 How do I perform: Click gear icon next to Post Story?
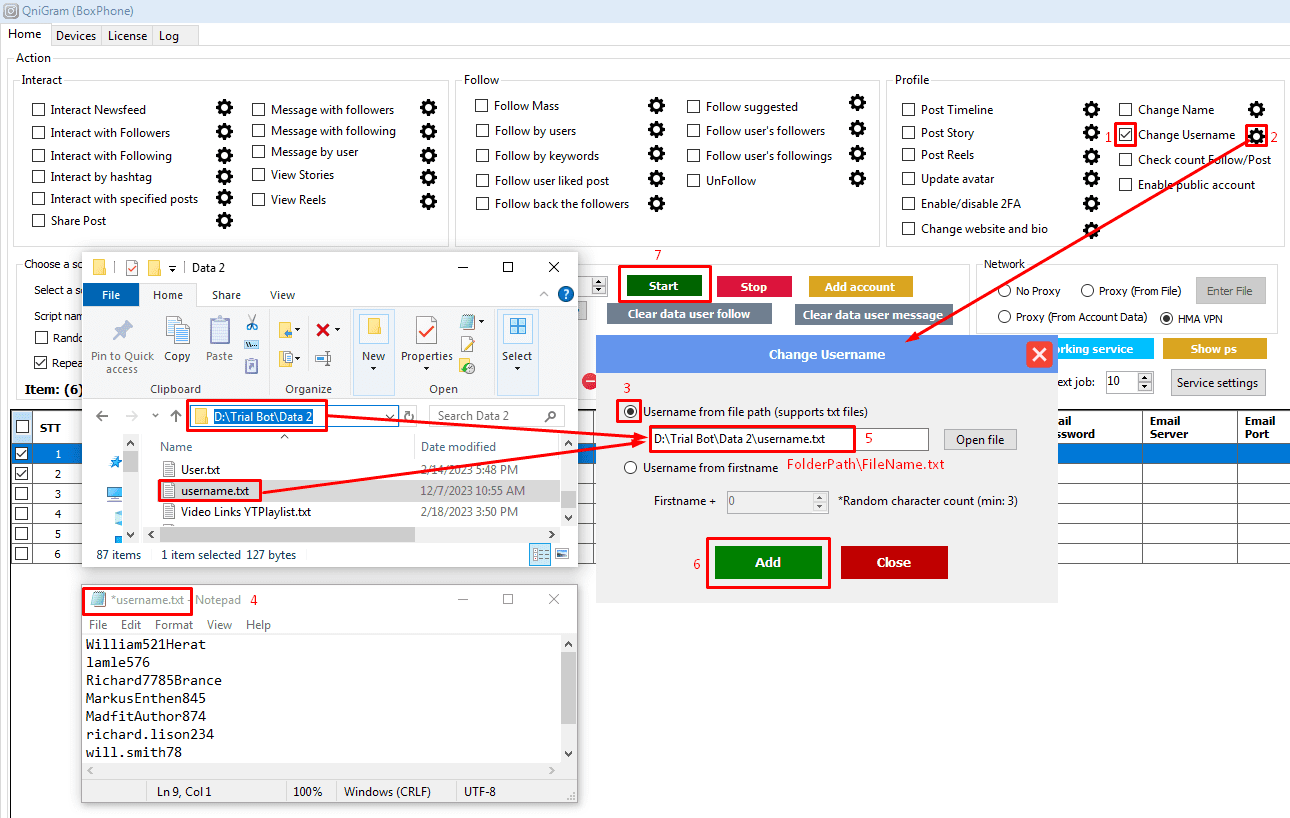(x=1091, y=133)
